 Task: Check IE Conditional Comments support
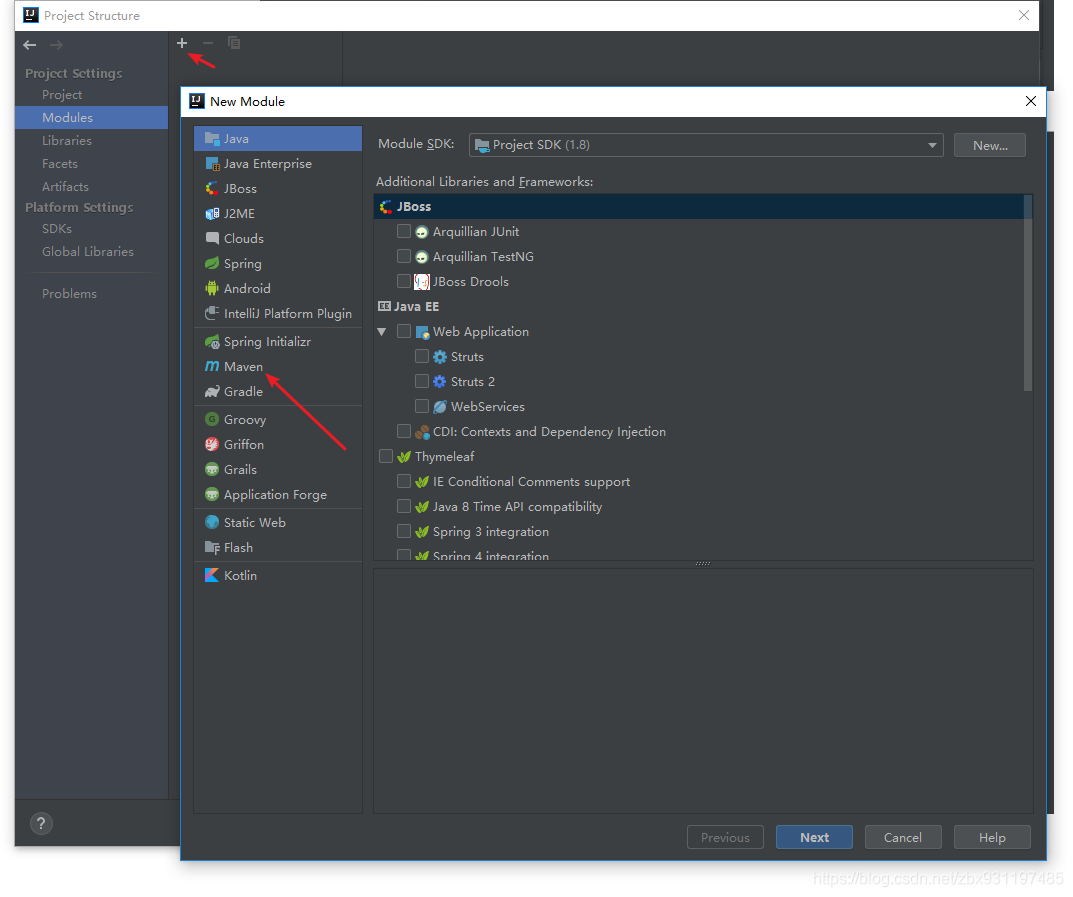click(404, 481)
